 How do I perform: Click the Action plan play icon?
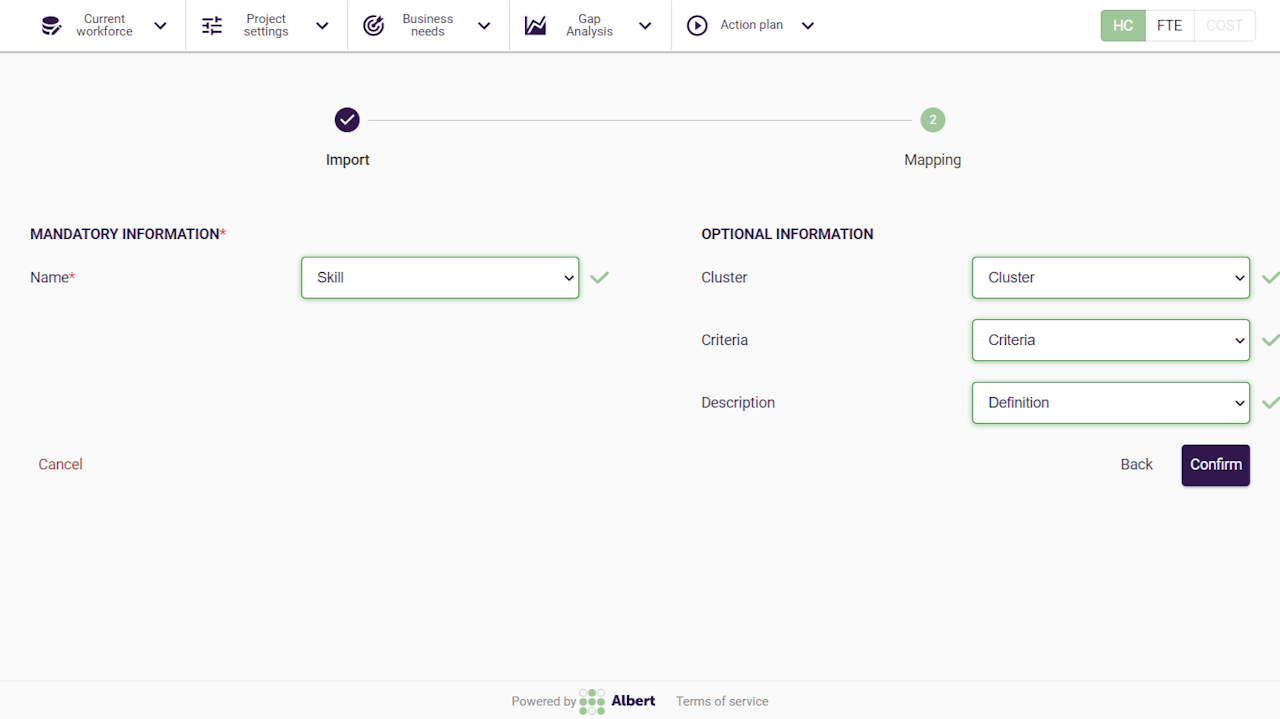click(697, 26)
